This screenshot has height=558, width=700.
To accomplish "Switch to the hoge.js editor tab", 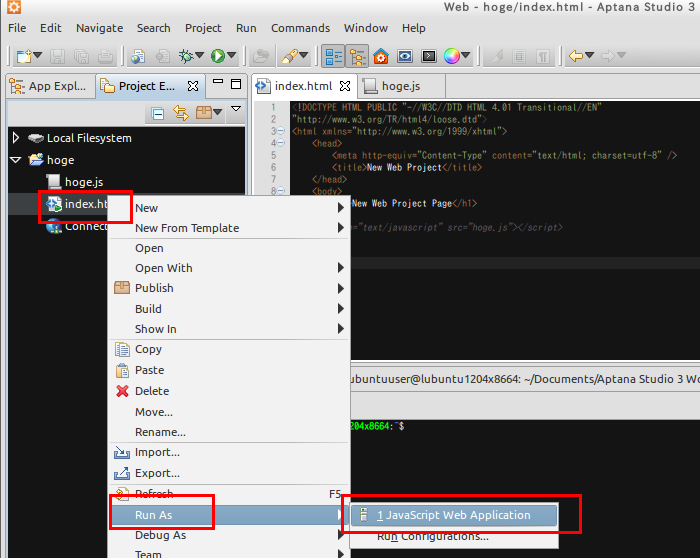I will click(401, 86).
